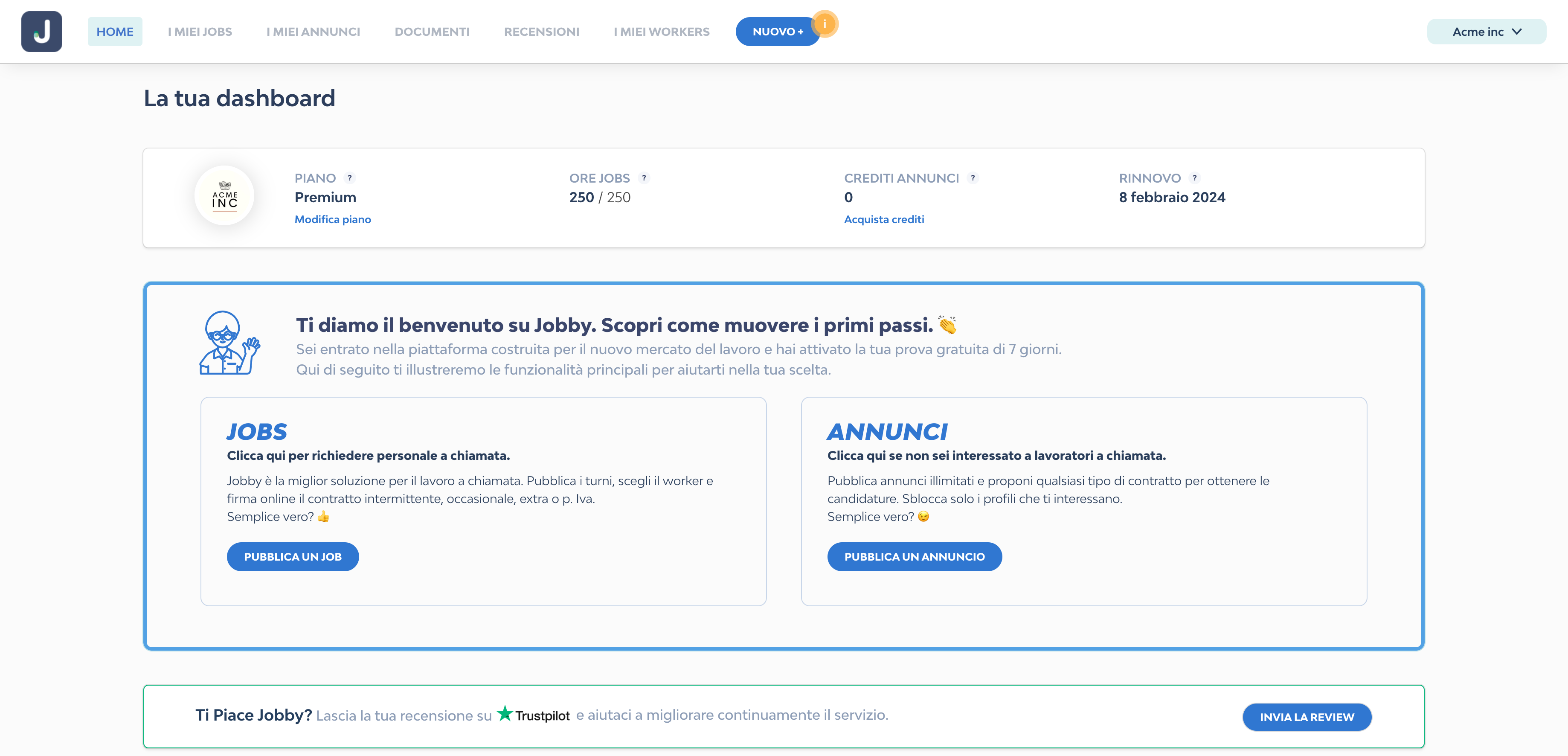This screenshot has height=756, width=1568.
Task: Click PUBBLICA UN ANNUNCIO button
Action: tap(914, 556)
